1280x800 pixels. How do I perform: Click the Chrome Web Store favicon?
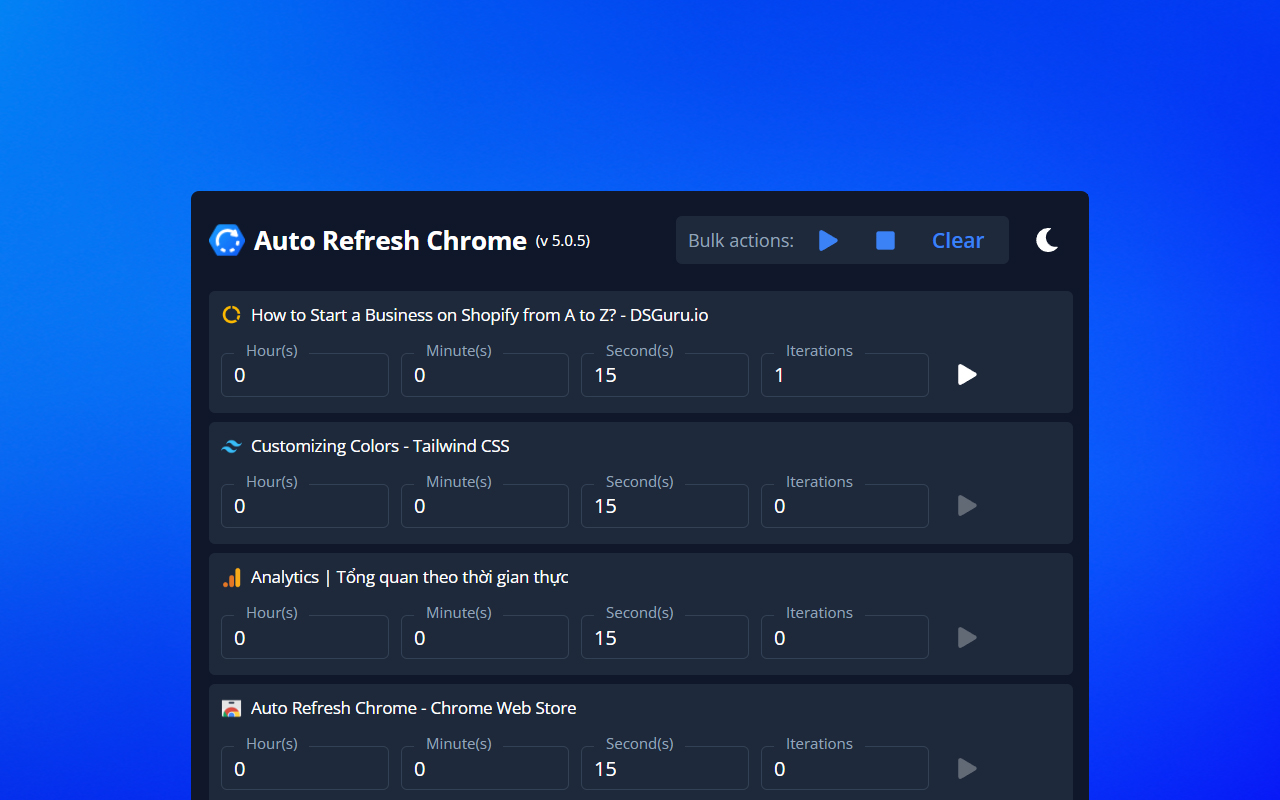[231, 708]
